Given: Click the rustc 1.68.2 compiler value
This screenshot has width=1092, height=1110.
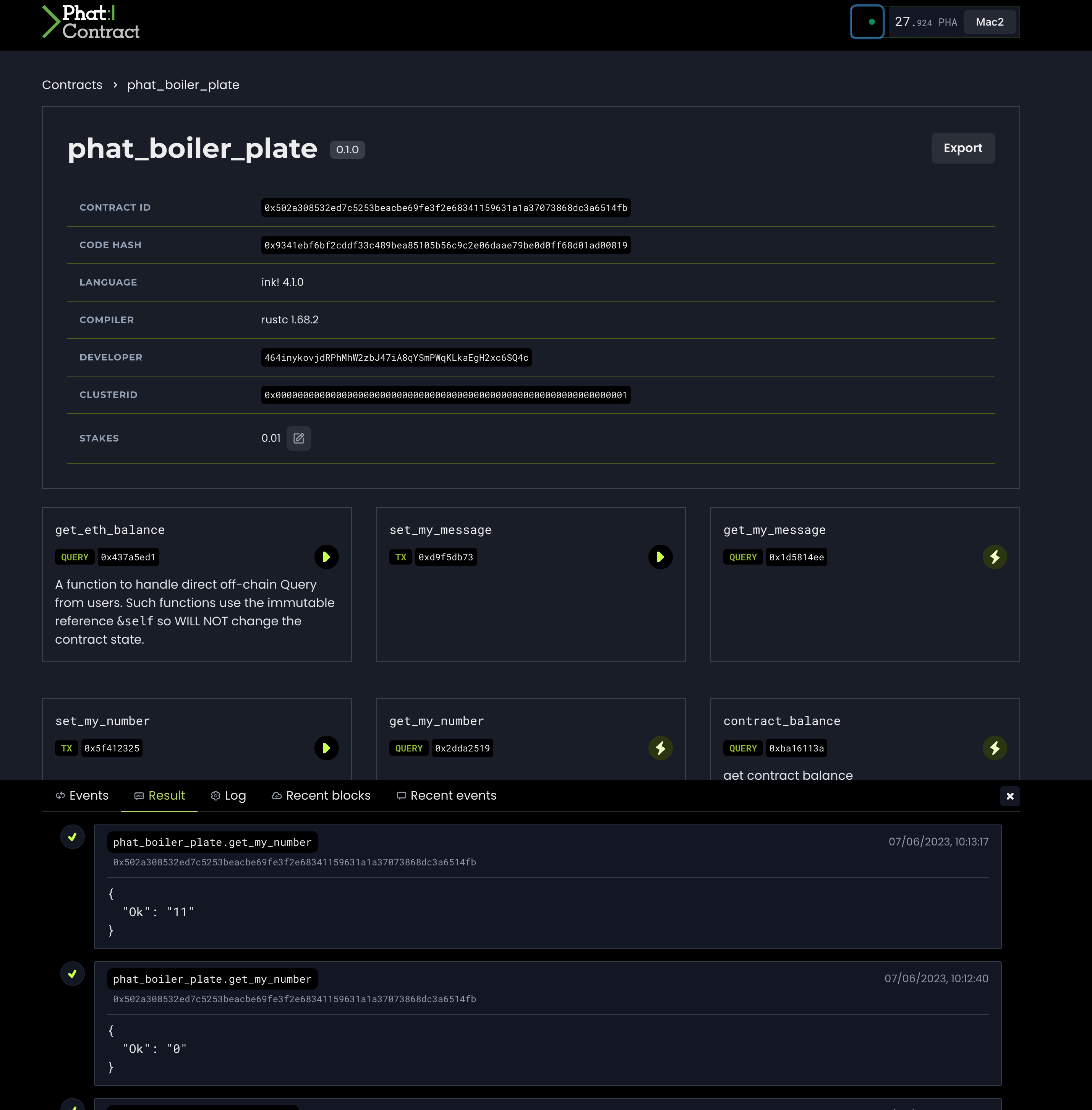Looking at the screenshot, I should tap(290, 320).
